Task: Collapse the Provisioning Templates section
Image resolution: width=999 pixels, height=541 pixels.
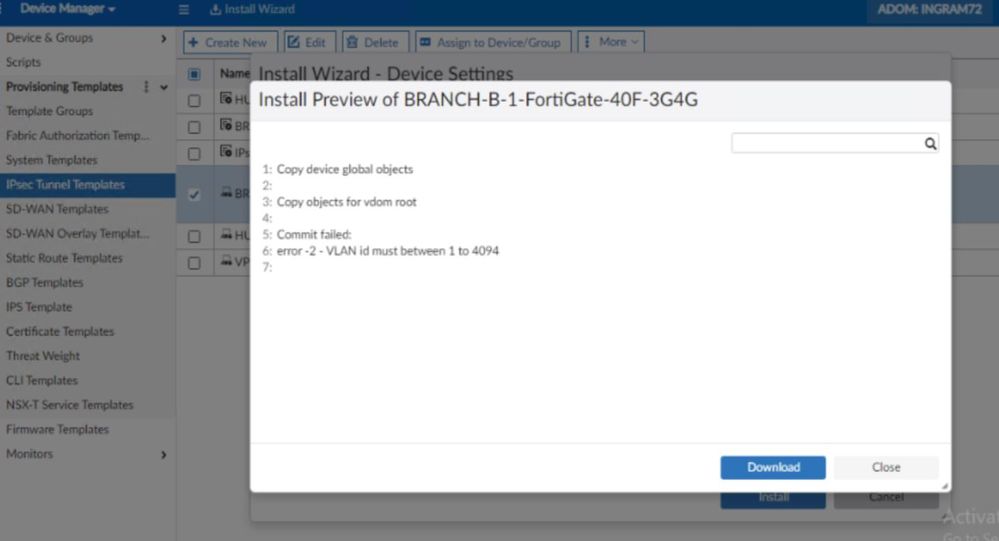Action: tap(164, 87)
